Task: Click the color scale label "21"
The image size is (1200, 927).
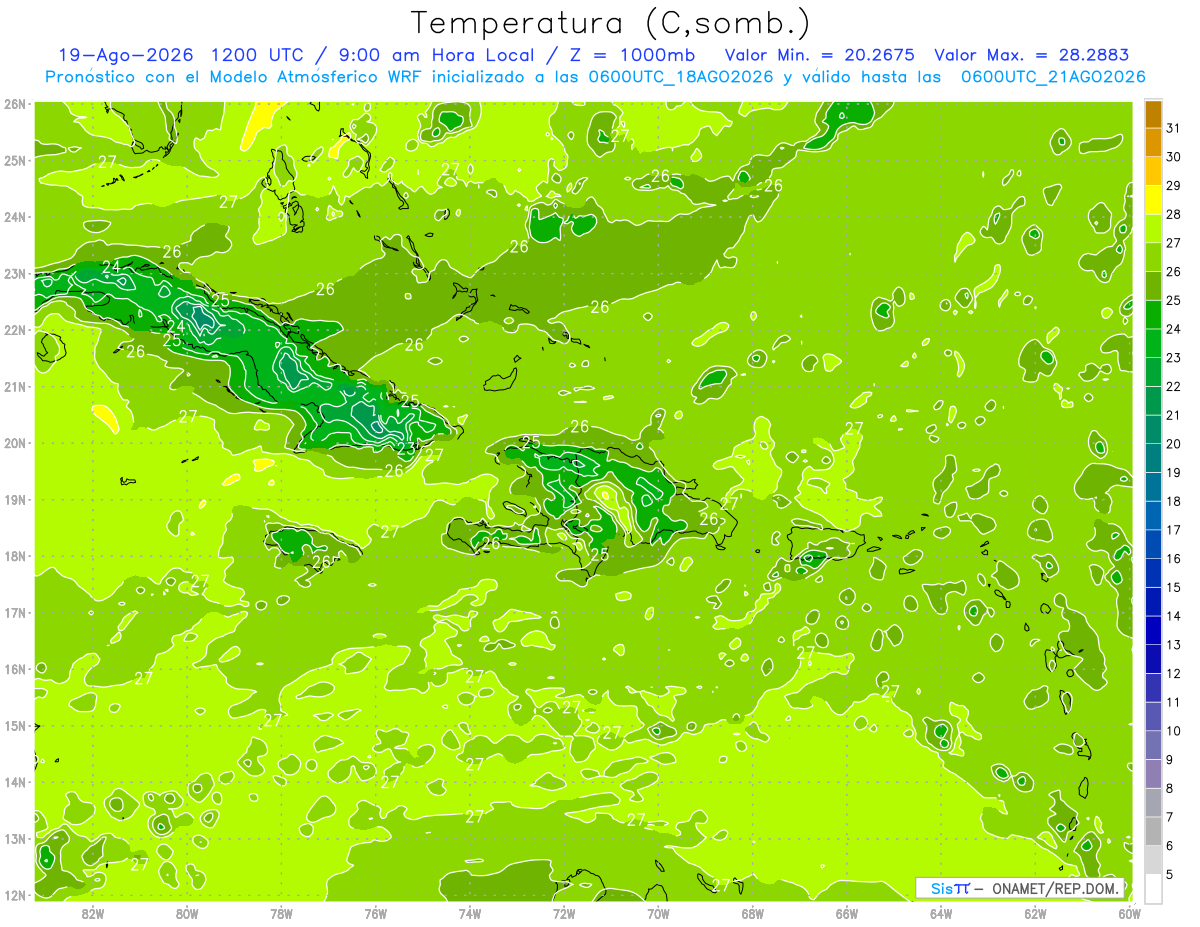Action: pos(1173,415)
